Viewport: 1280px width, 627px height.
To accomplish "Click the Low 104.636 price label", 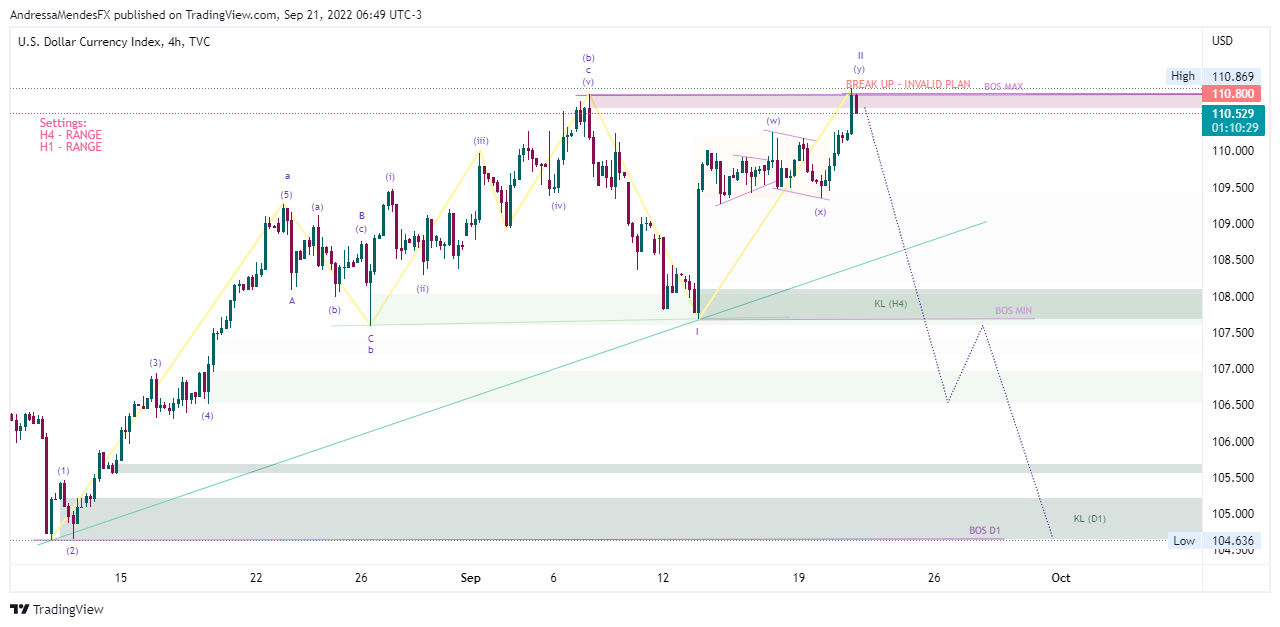I will 1214,541.
